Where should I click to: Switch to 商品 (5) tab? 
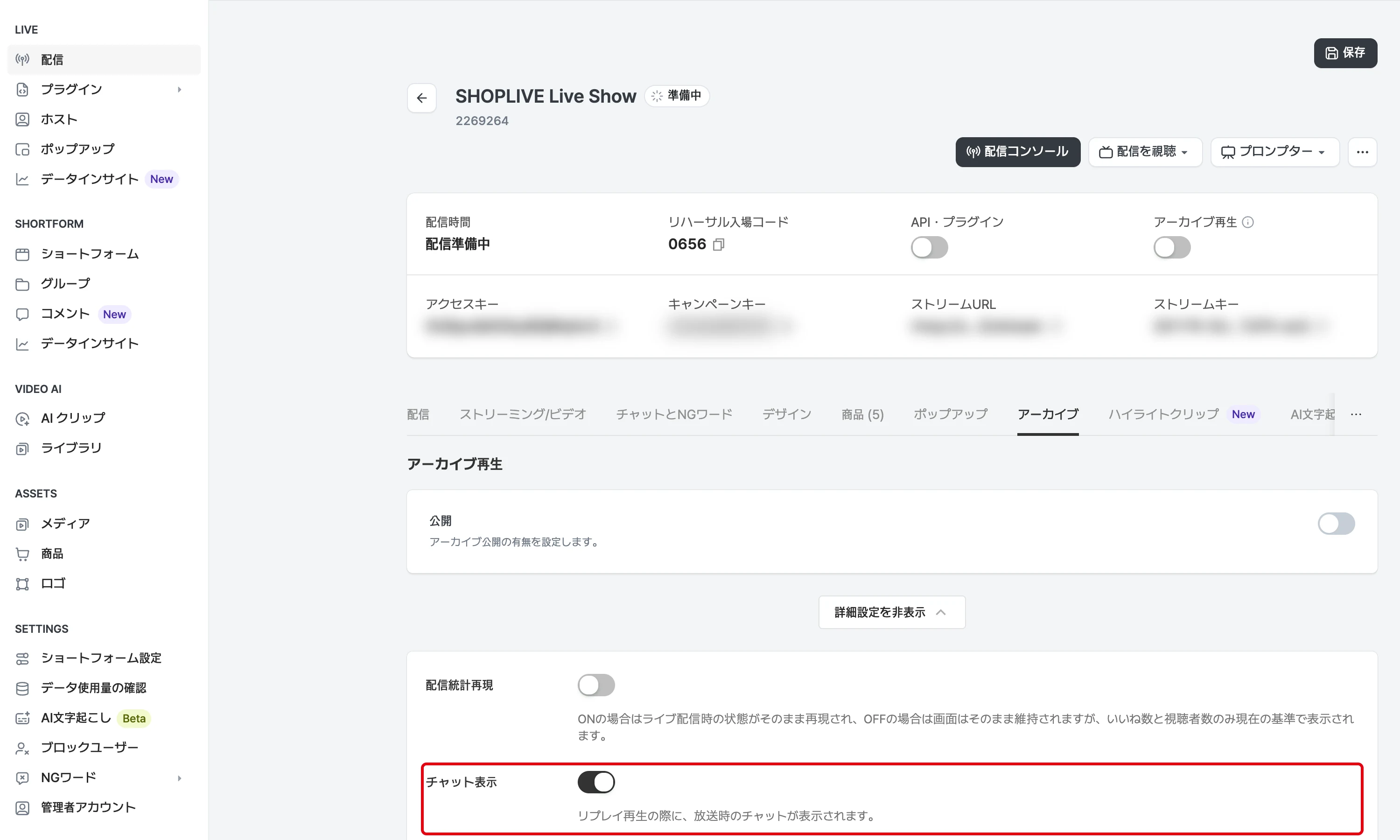tap(862, 414)
